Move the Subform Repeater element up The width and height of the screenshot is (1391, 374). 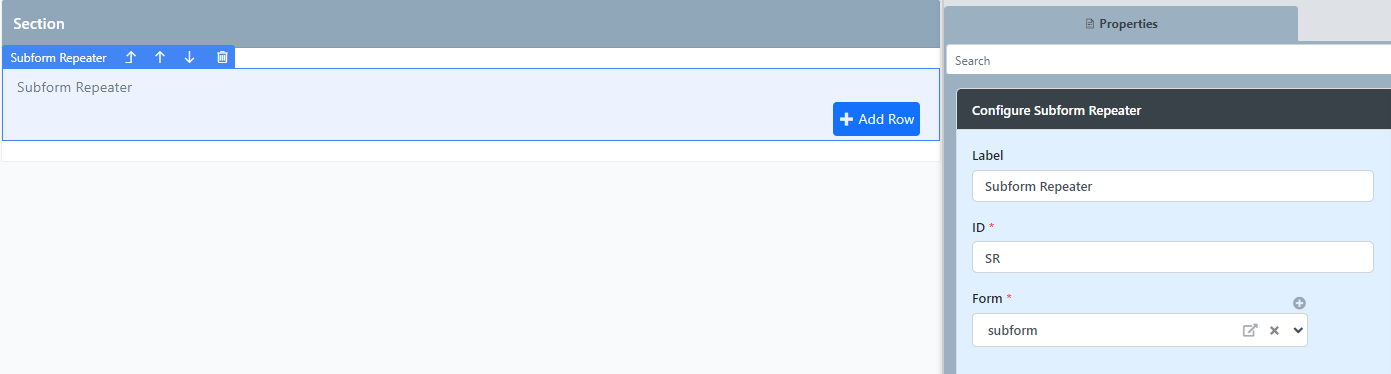tap(159, 58)
